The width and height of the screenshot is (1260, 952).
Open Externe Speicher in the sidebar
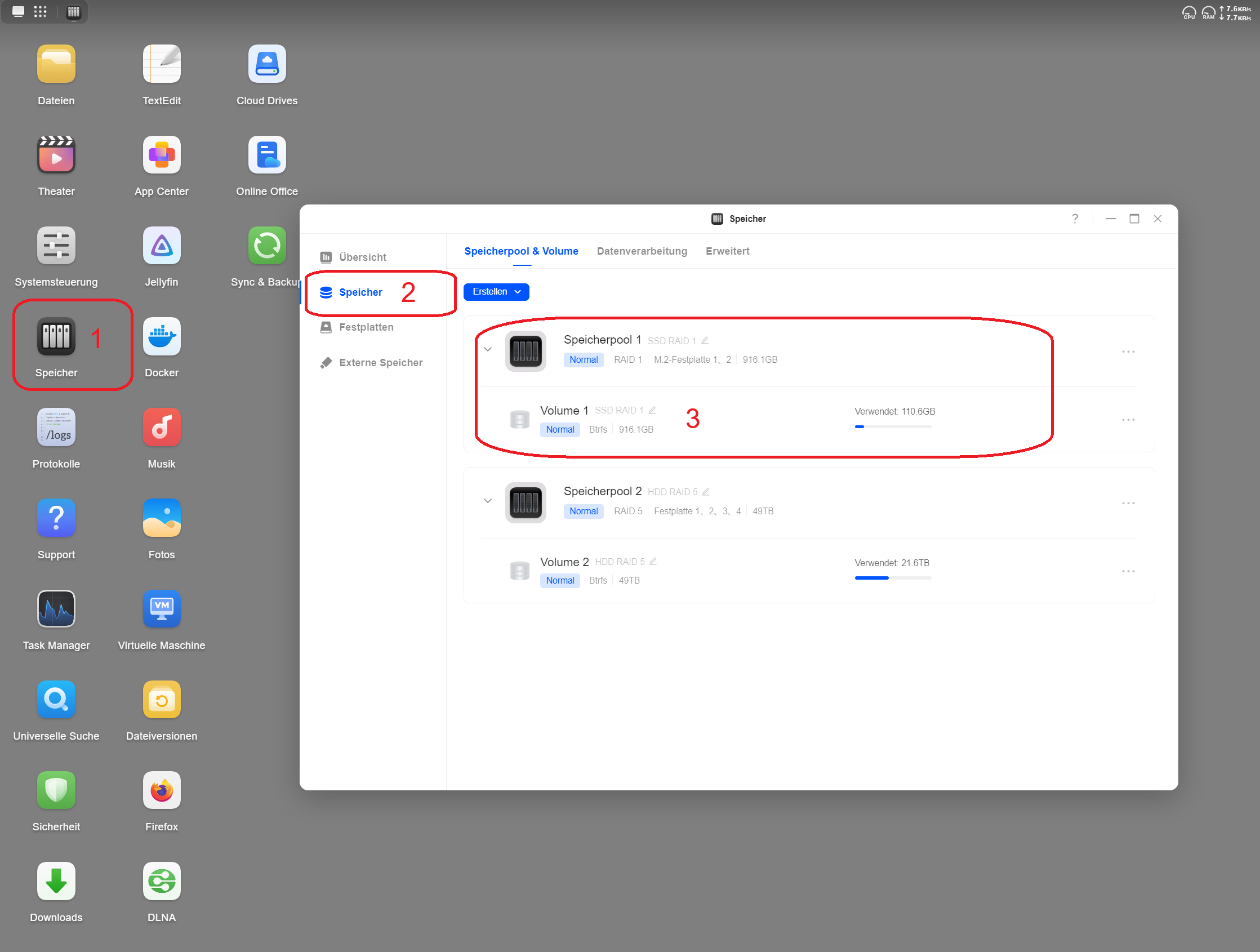click(x=380, y=363)
